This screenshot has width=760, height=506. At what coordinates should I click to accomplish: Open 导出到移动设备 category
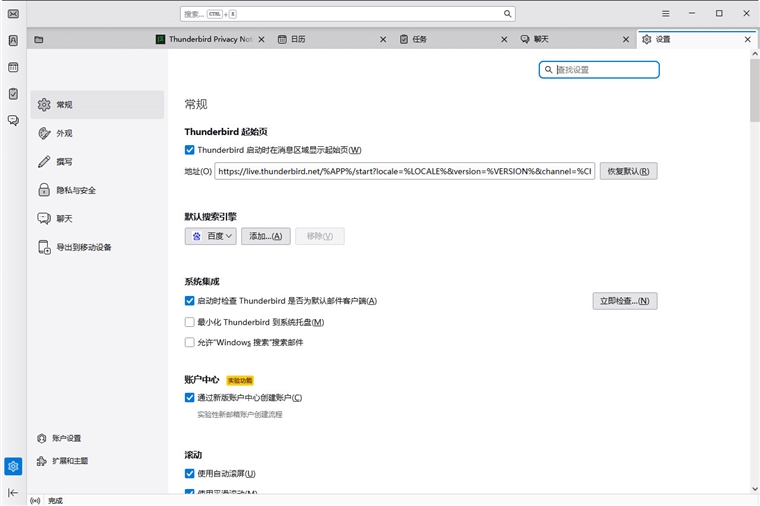[x=97, y=247]
